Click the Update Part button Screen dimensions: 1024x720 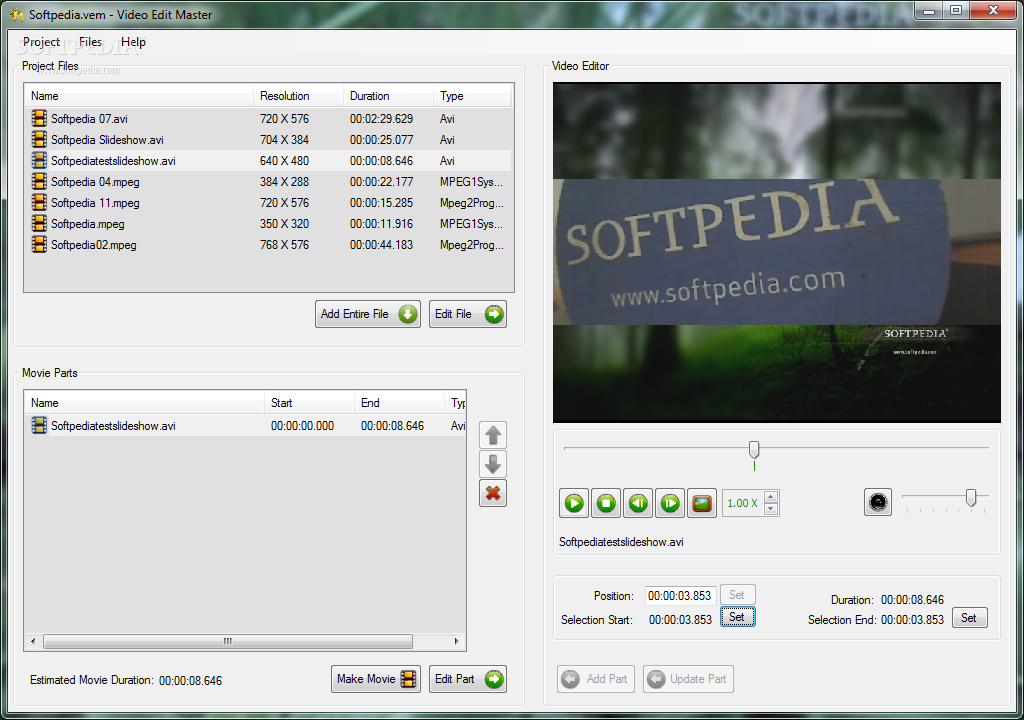pyautogui.click(x=688, y=679)
